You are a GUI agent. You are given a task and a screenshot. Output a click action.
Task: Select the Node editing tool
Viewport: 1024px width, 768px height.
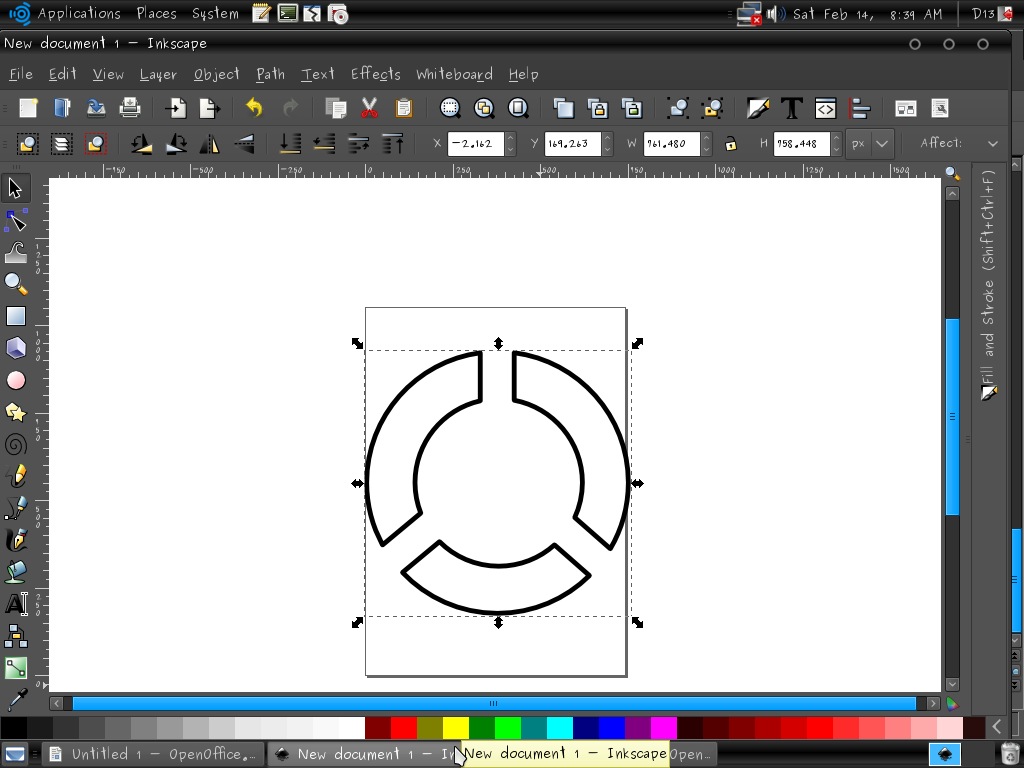point(14,219)
